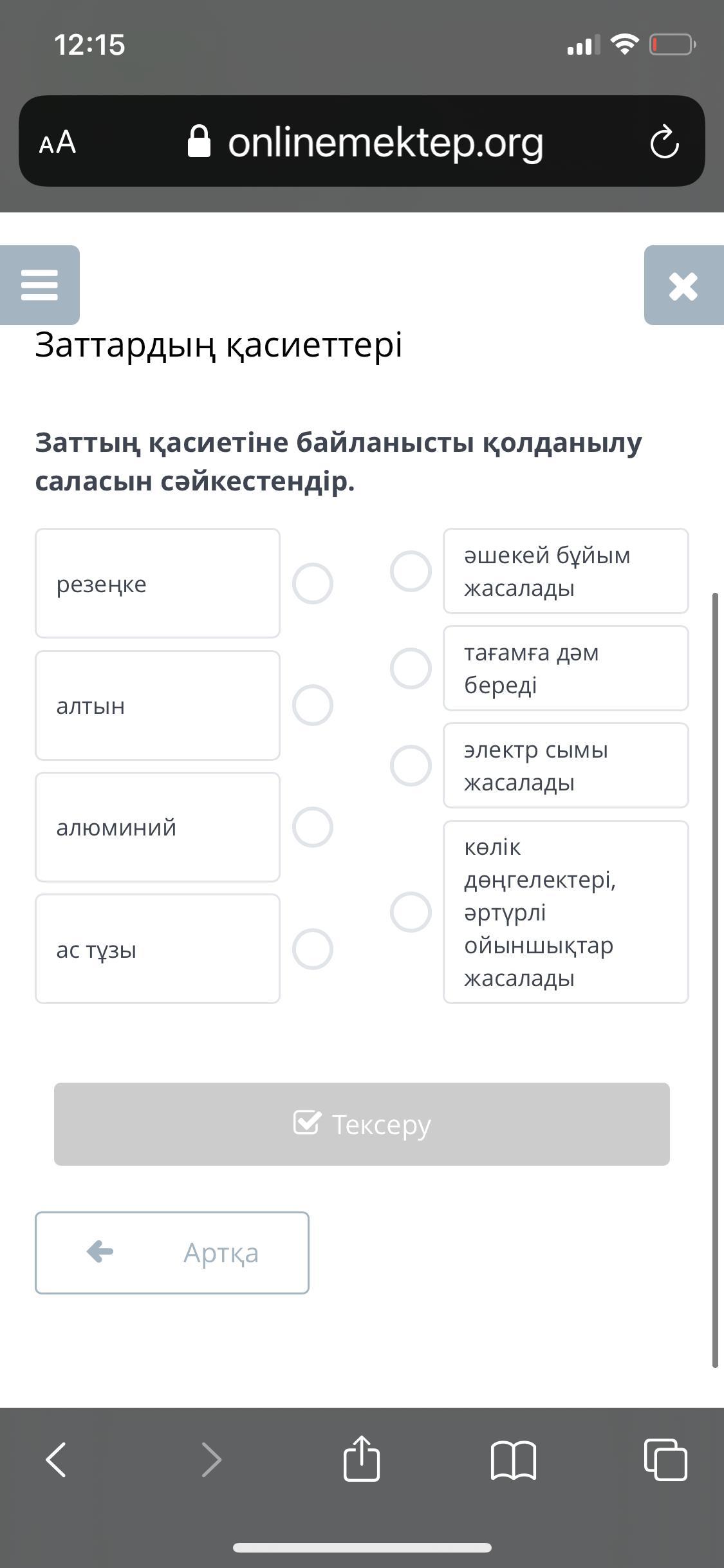Select radio for әшекей бұйым жасалады
Image resolution: width=724 pixels, height=1568 pixels.
click(411, 571)
